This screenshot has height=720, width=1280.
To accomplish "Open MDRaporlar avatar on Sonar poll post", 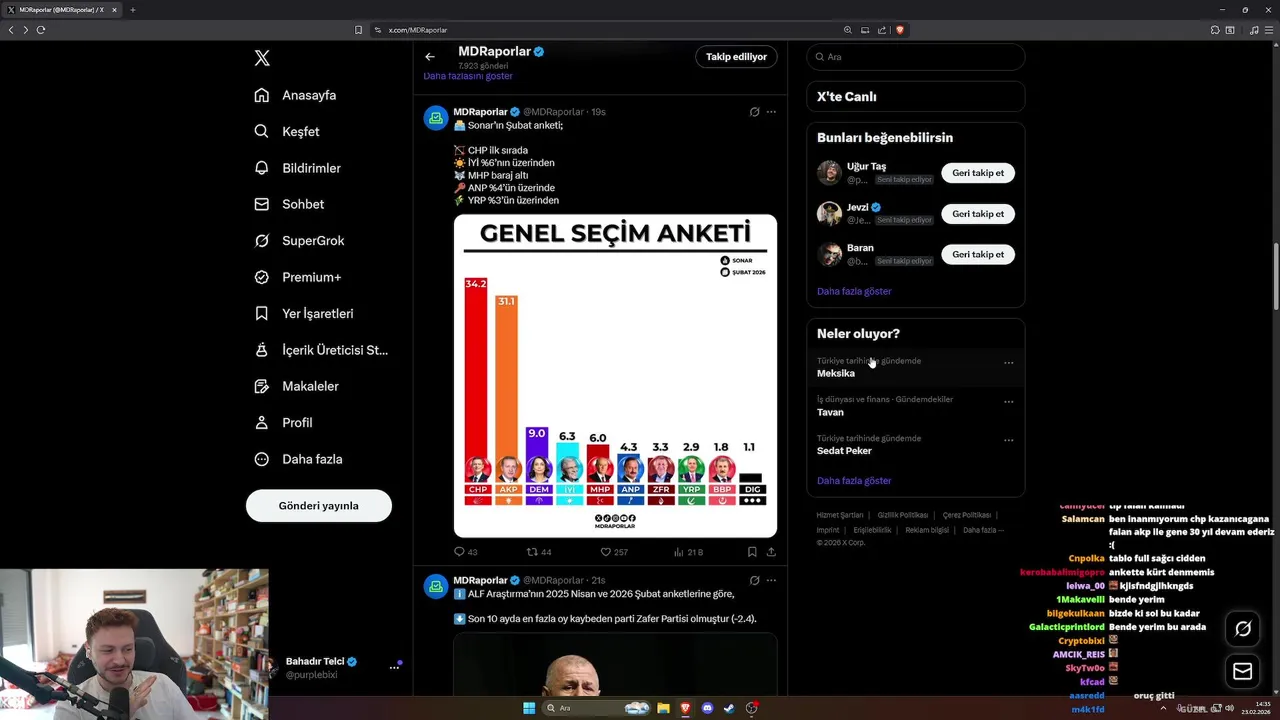I will tap(436, 118).
